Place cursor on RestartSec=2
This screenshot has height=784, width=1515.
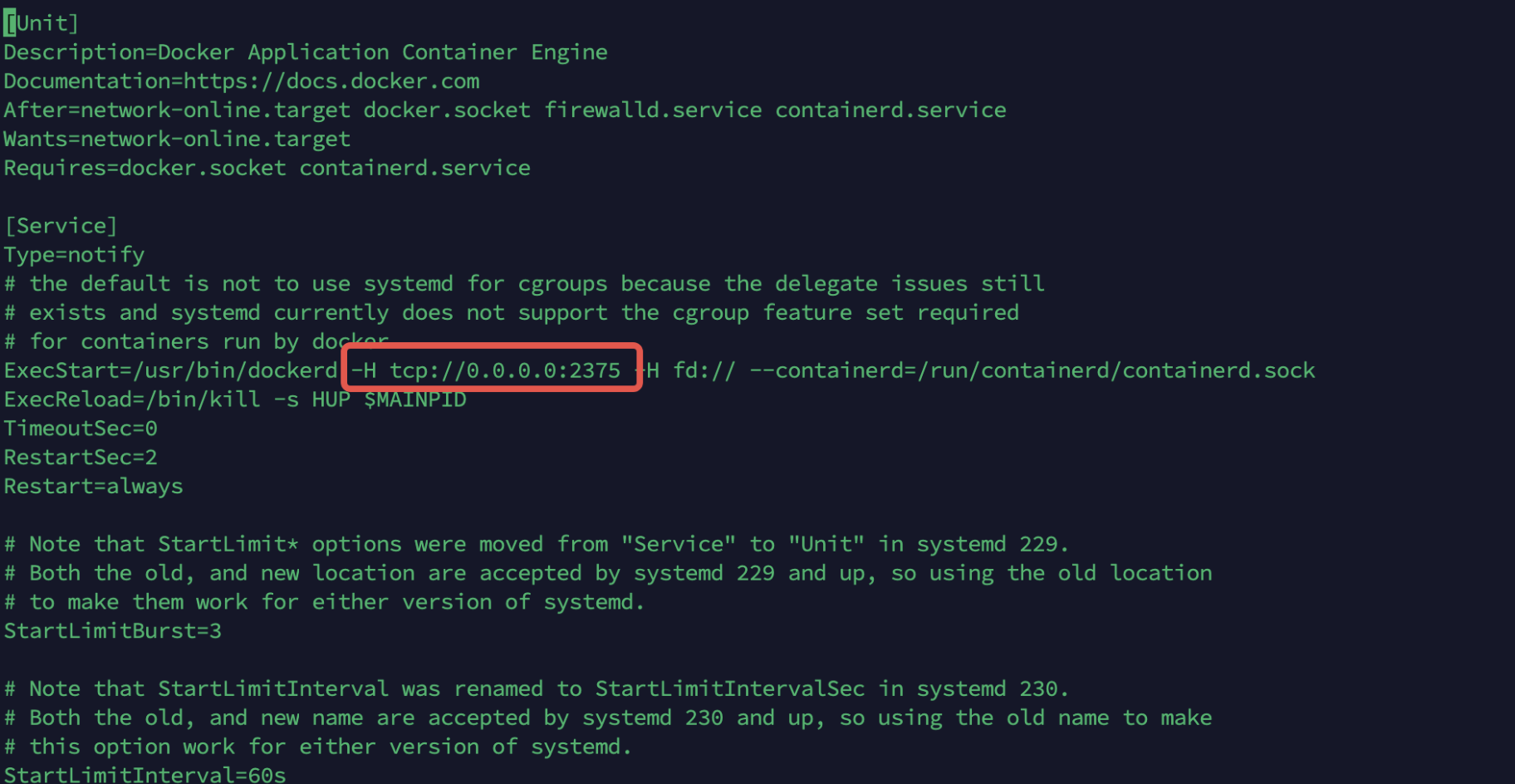(81, 458)
